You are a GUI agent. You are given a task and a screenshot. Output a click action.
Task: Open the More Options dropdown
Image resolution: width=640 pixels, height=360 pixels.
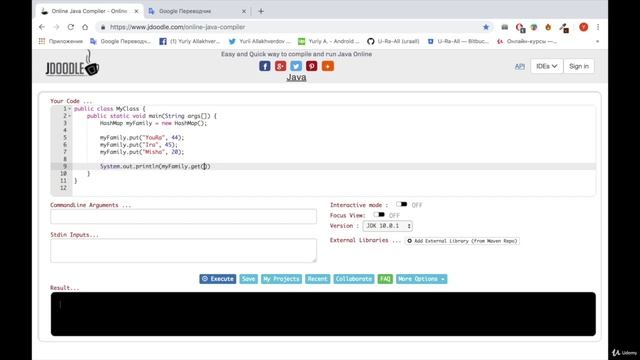421,279
